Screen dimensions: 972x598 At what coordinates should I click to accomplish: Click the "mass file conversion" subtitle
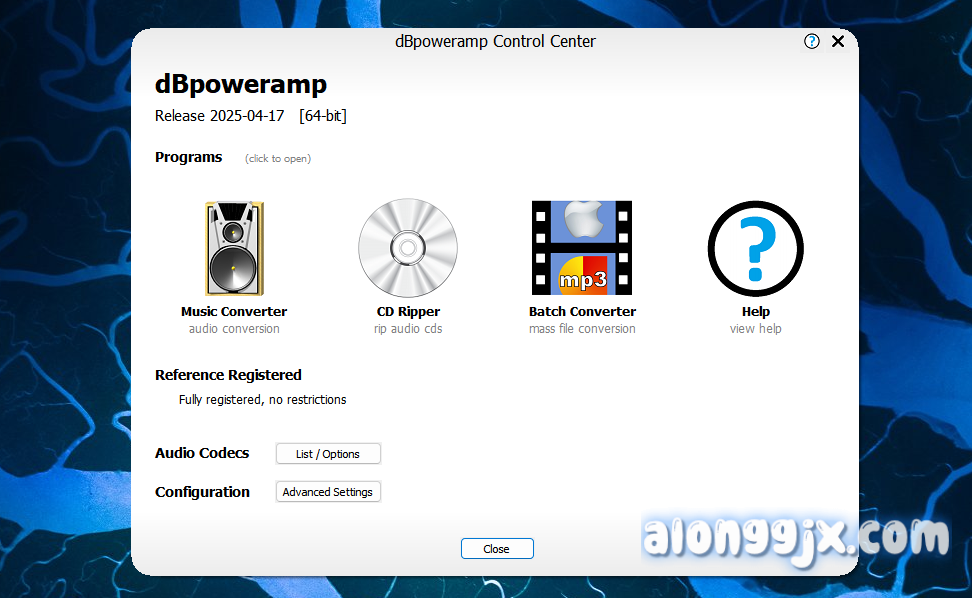pyautogui.click(x=582, y=329)
